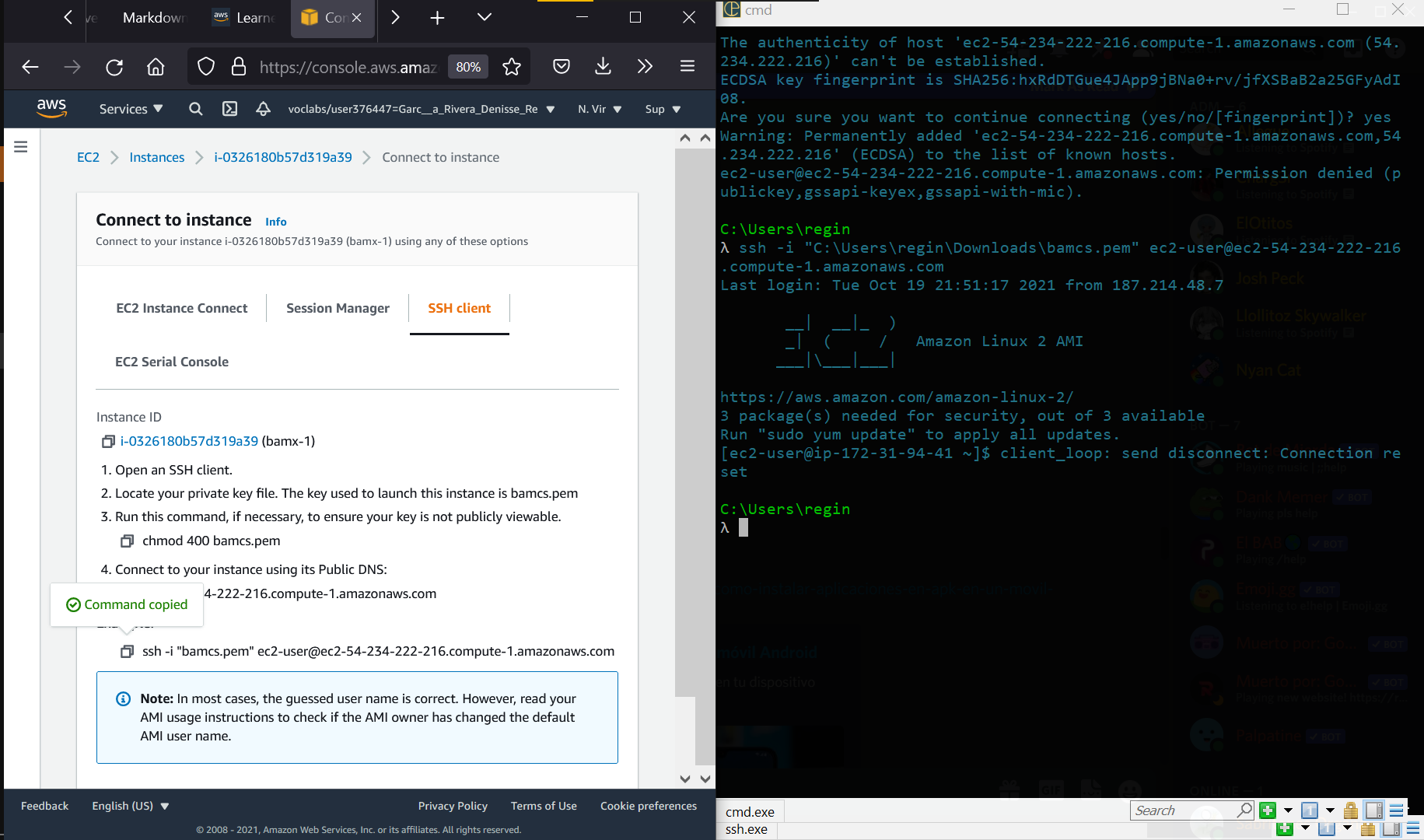Copy the chmod 400 bamcs.pem command
Screen dimensions: 1424x840
127,541
